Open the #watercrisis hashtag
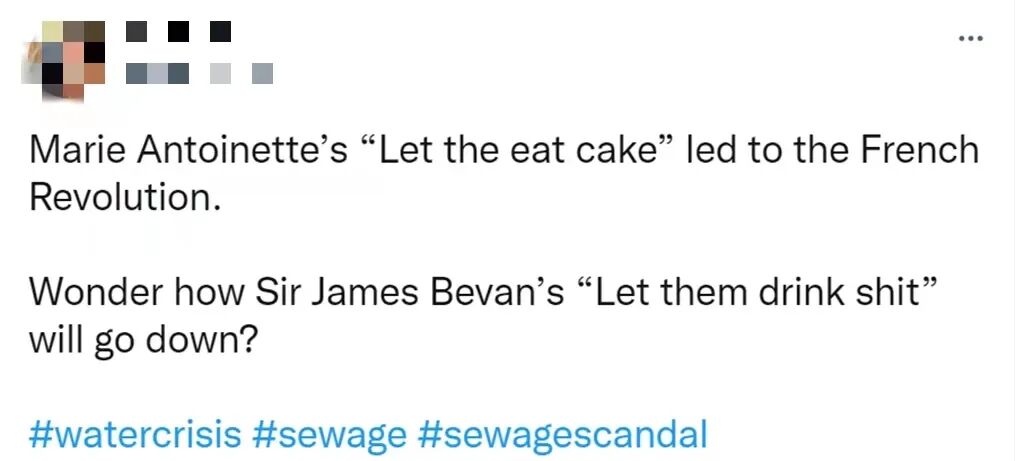 coord(135,435)
